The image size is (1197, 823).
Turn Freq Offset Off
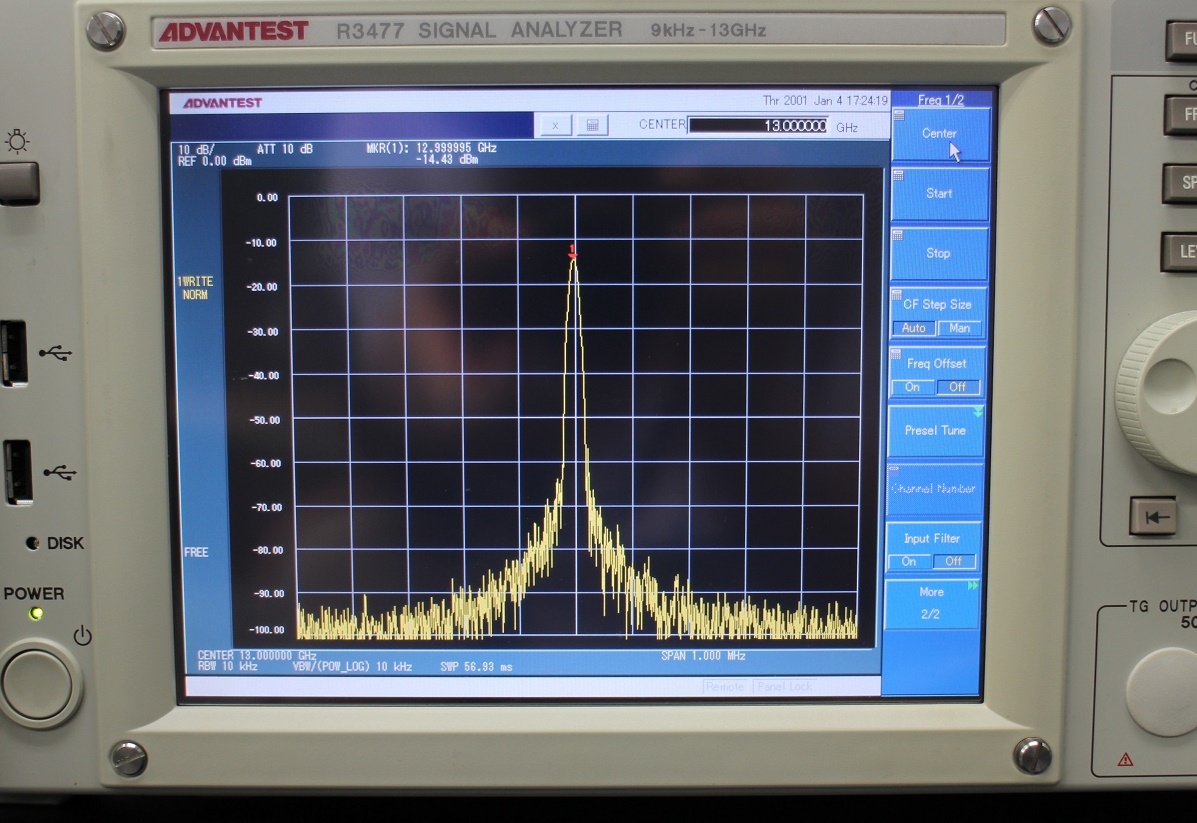958,387
